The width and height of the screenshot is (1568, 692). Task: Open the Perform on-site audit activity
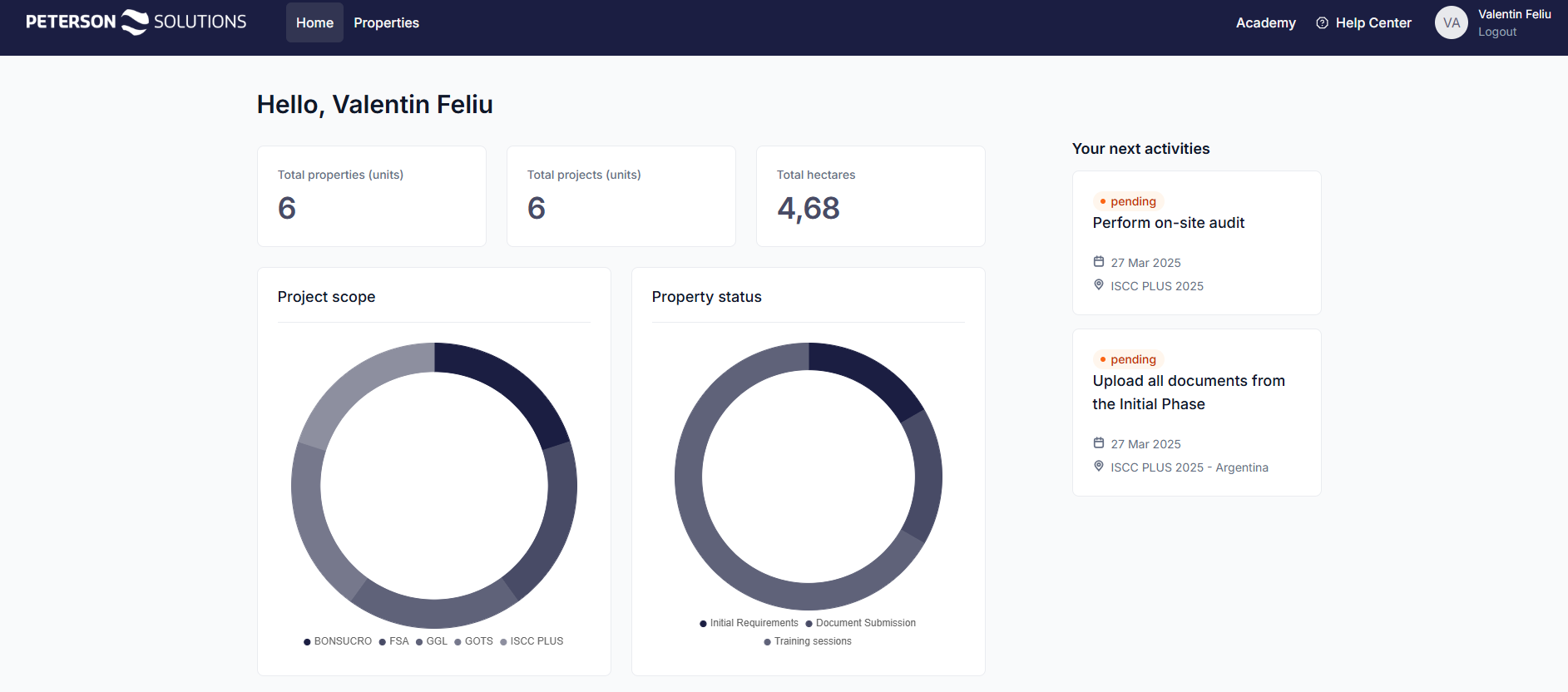[x=1168, y=223]
